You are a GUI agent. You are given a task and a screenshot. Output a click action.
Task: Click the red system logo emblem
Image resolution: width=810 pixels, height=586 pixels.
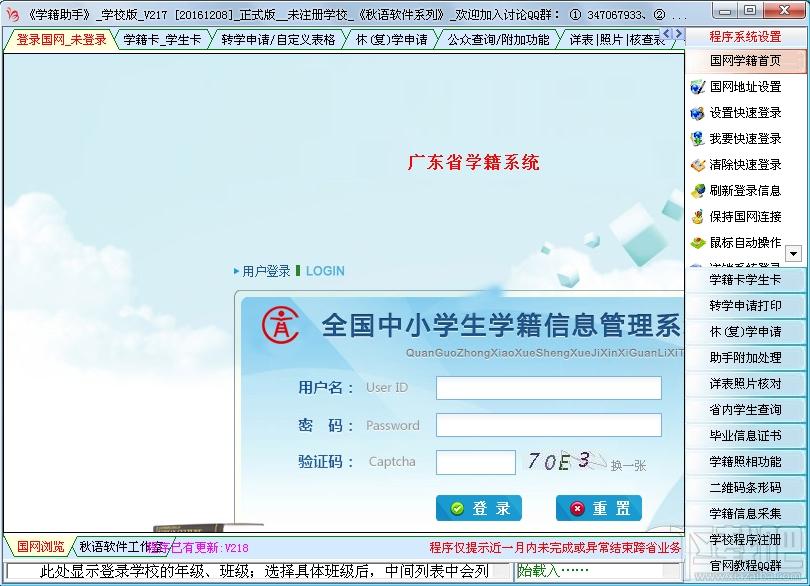[280, 325]
